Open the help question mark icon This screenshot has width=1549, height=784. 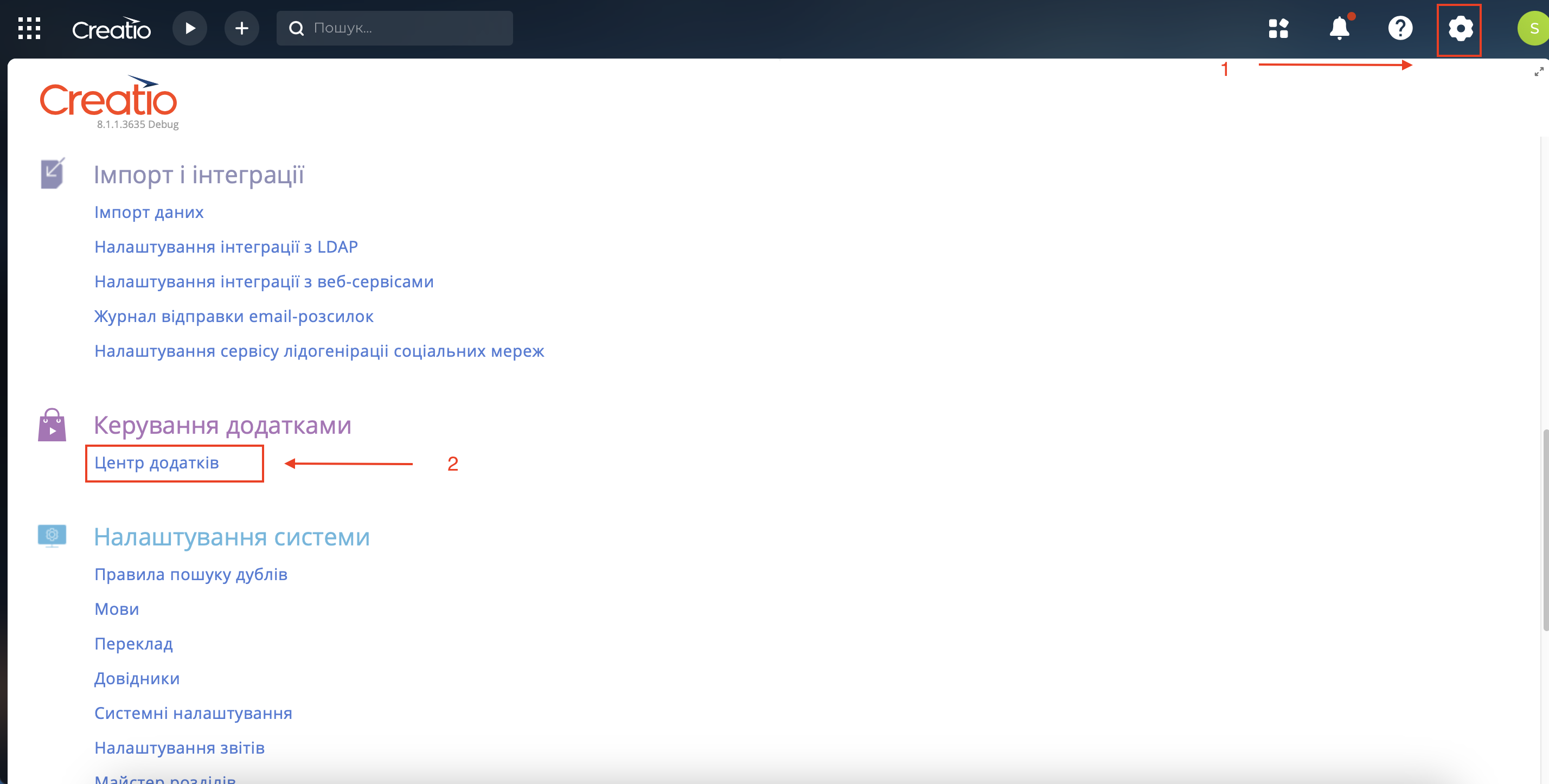pyautogui.click(x=1400, y=28)
